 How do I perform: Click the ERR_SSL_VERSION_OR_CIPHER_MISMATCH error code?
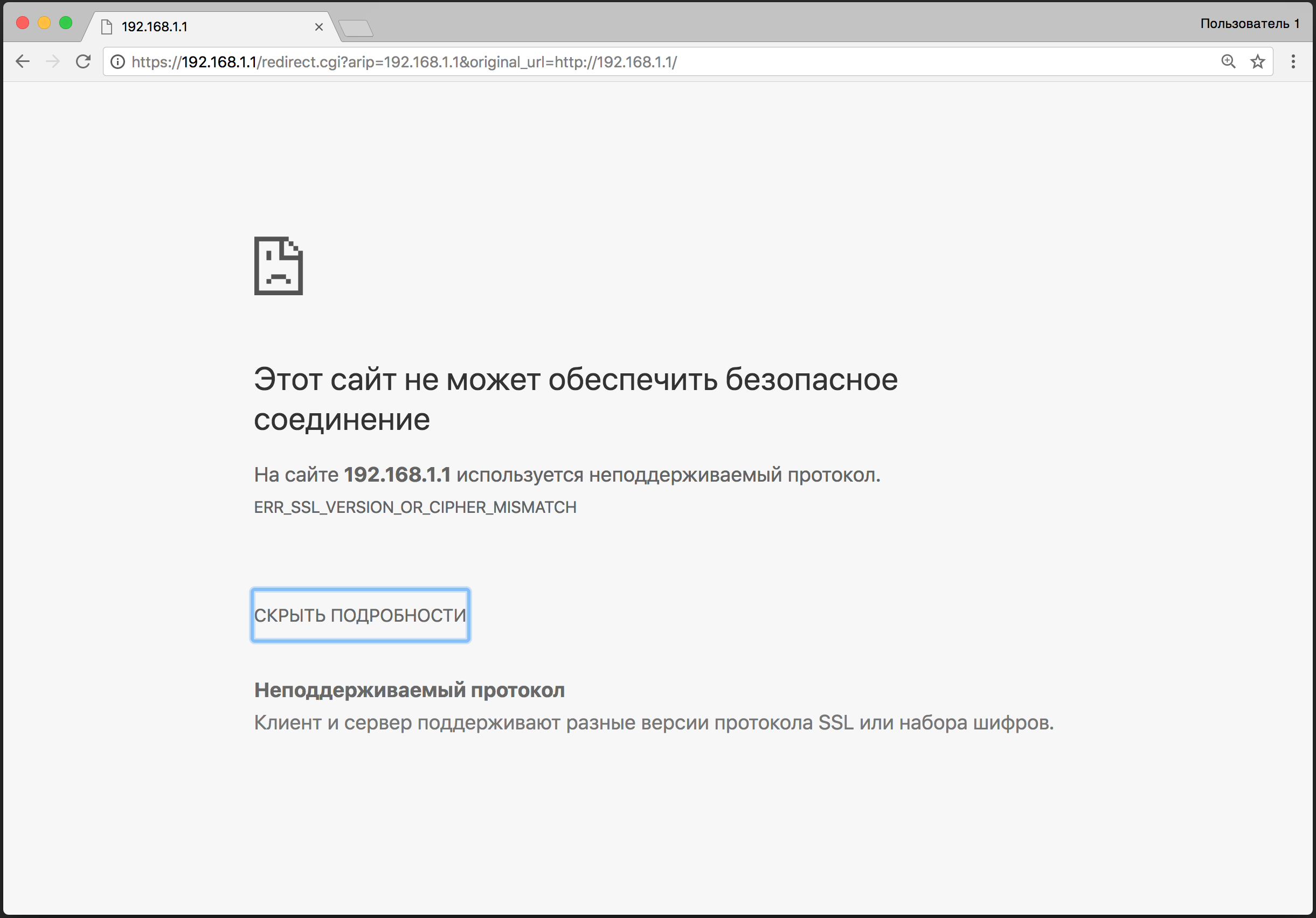pyautogui.click(x=415, y=507)
